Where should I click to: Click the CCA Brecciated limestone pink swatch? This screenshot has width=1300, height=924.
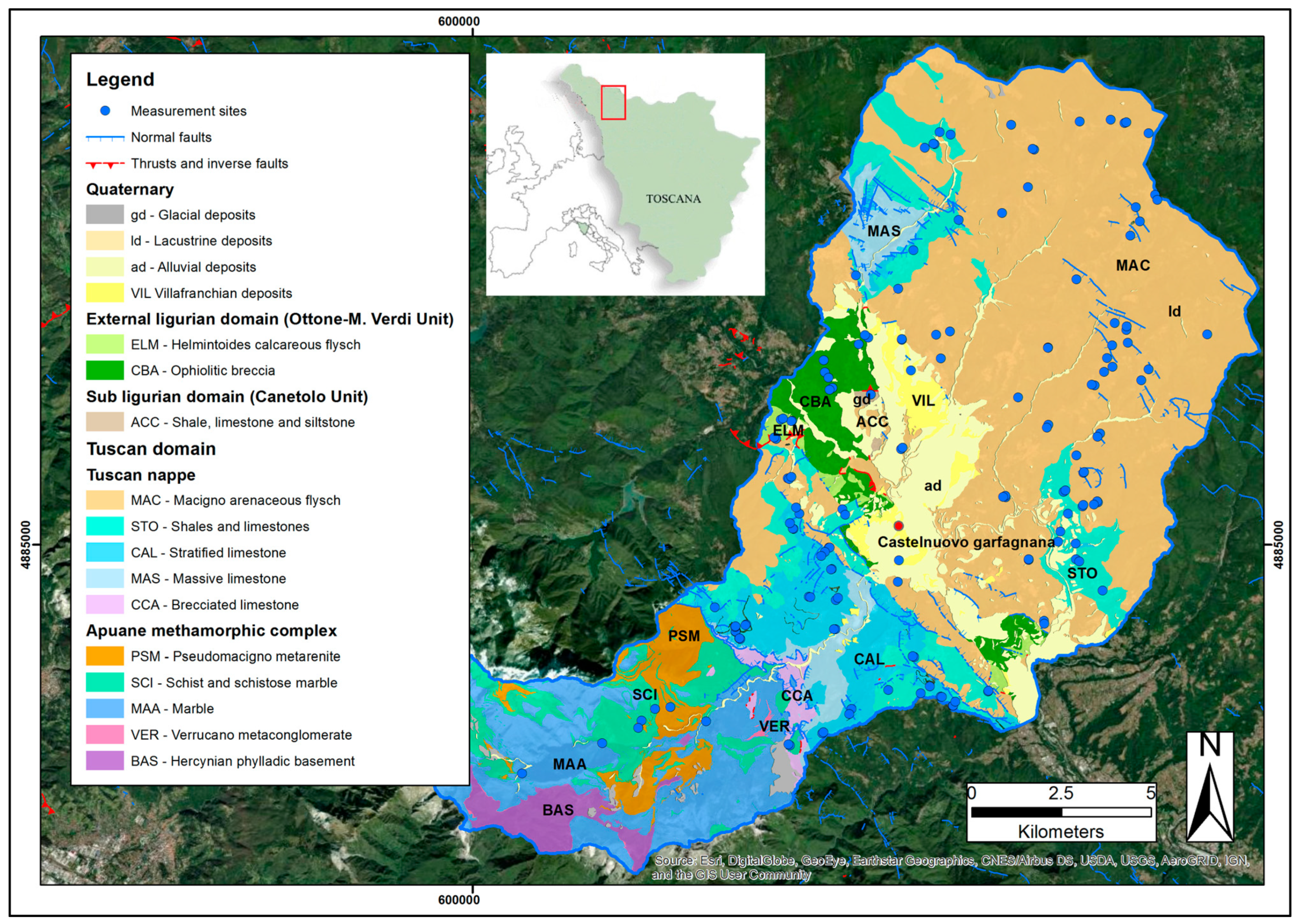105,604
